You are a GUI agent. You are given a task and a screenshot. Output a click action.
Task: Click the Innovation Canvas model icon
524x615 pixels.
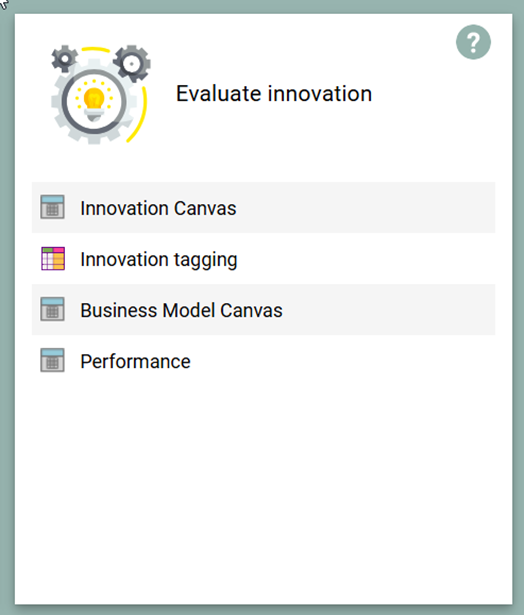(x=53, y=207)
